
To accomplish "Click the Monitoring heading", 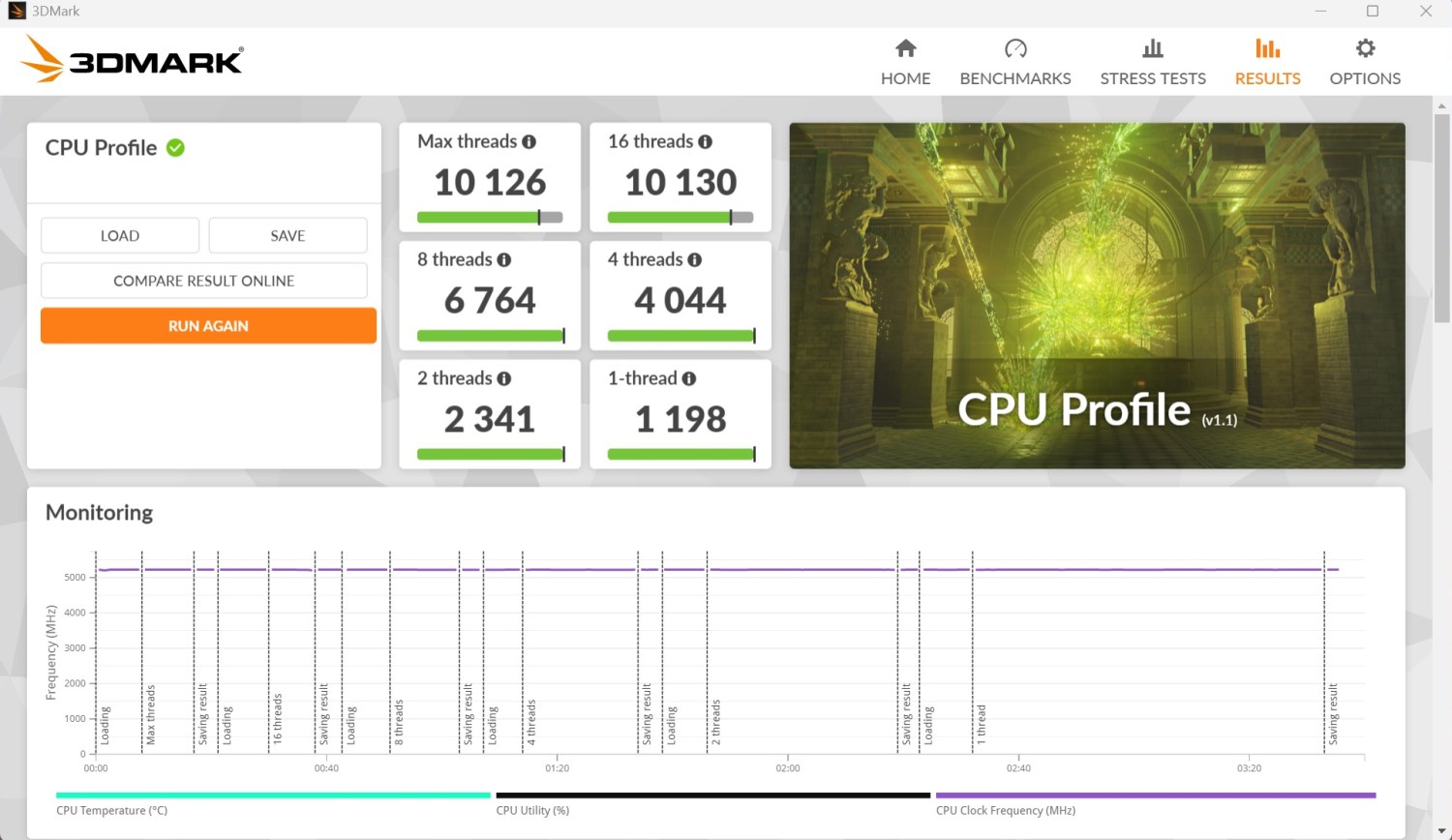I will [x=99, y=513].
